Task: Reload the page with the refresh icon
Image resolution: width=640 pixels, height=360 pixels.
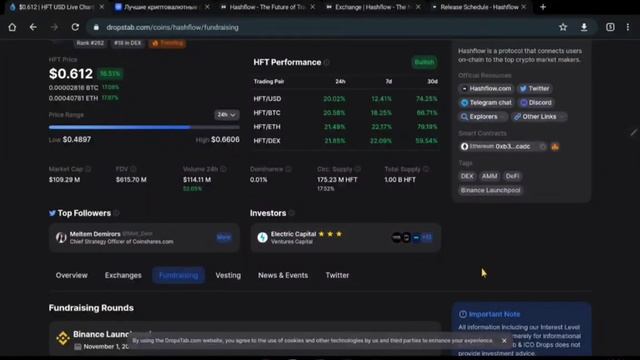Action: click(x=75, y=27)
